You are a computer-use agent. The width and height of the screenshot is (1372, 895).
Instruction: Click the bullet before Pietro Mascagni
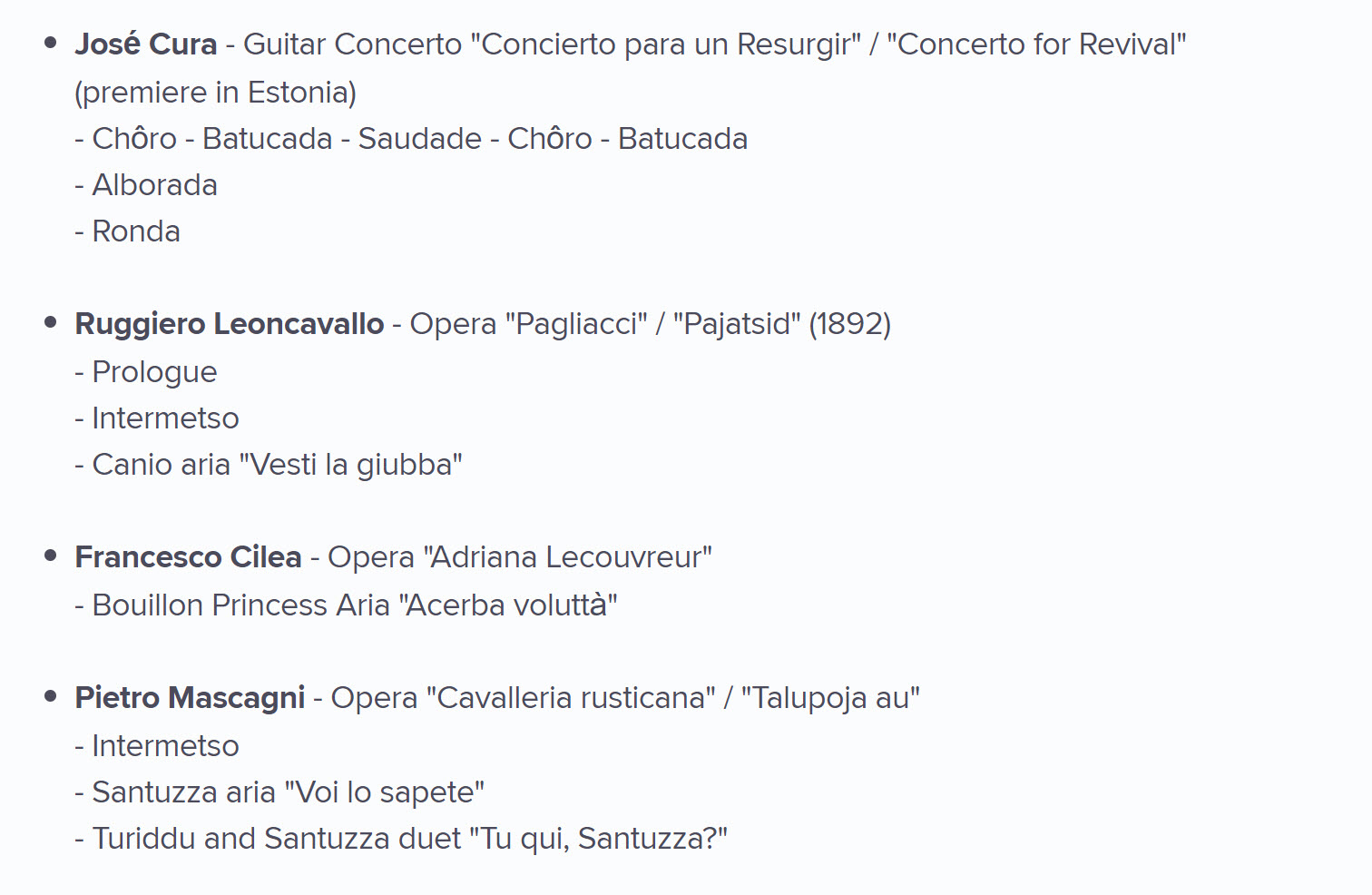[51, 695]
